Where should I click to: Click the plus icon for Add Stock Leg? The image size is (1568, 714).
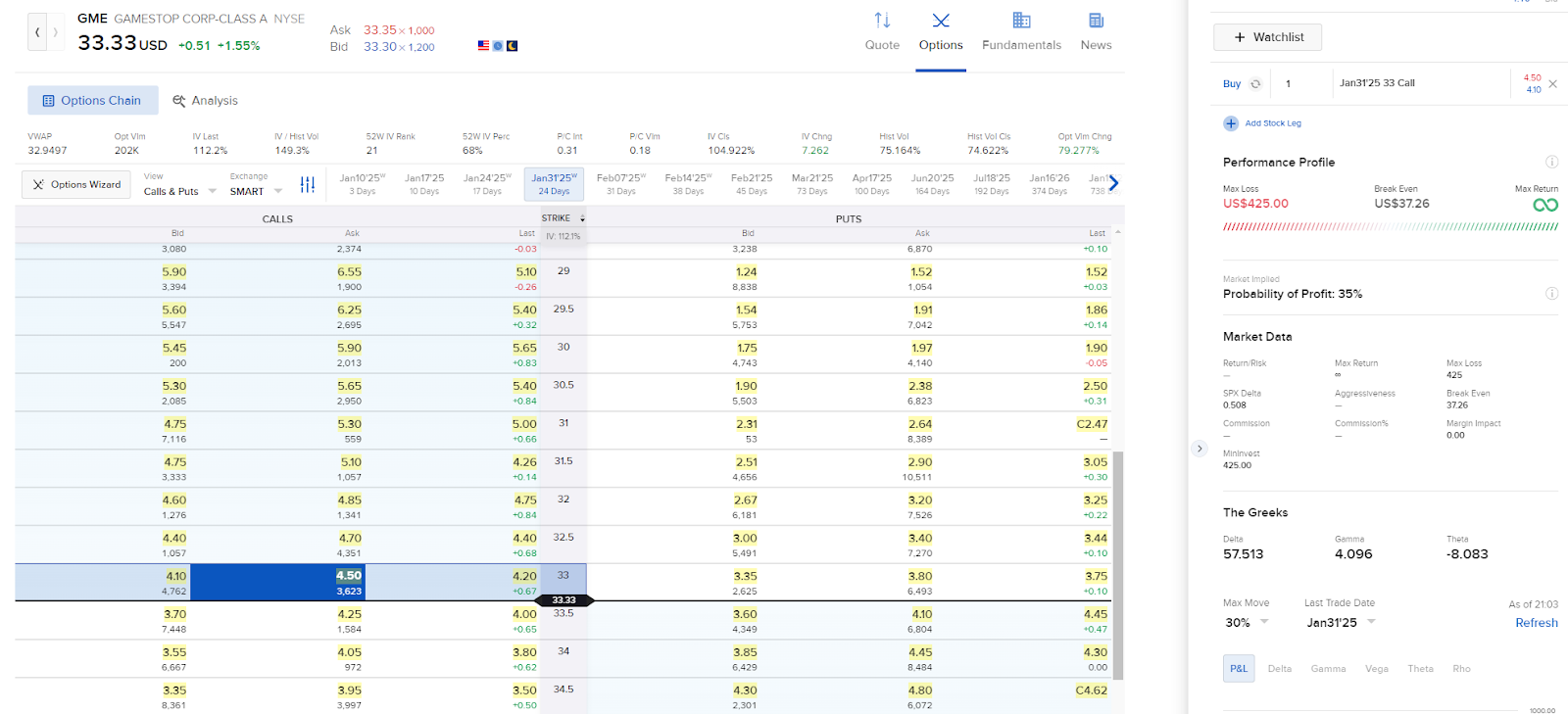coord(1231,123)
